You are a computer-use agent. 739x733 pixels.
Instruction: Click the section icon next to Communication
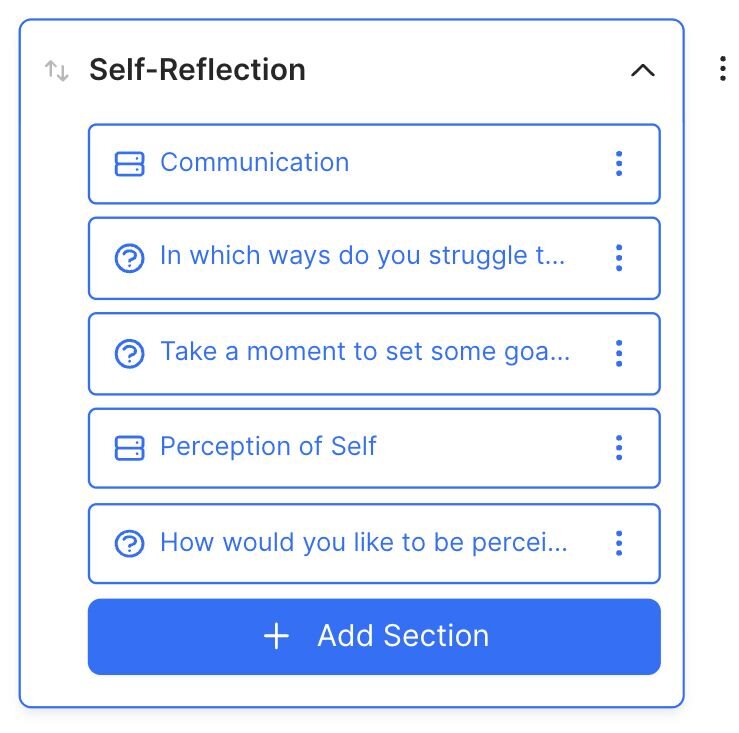(x=129, y=164)
